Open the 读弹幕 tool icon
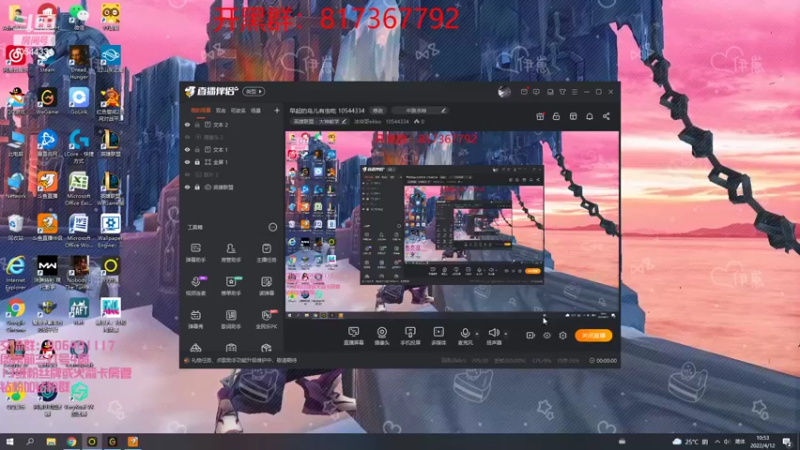 click(266, 286)
